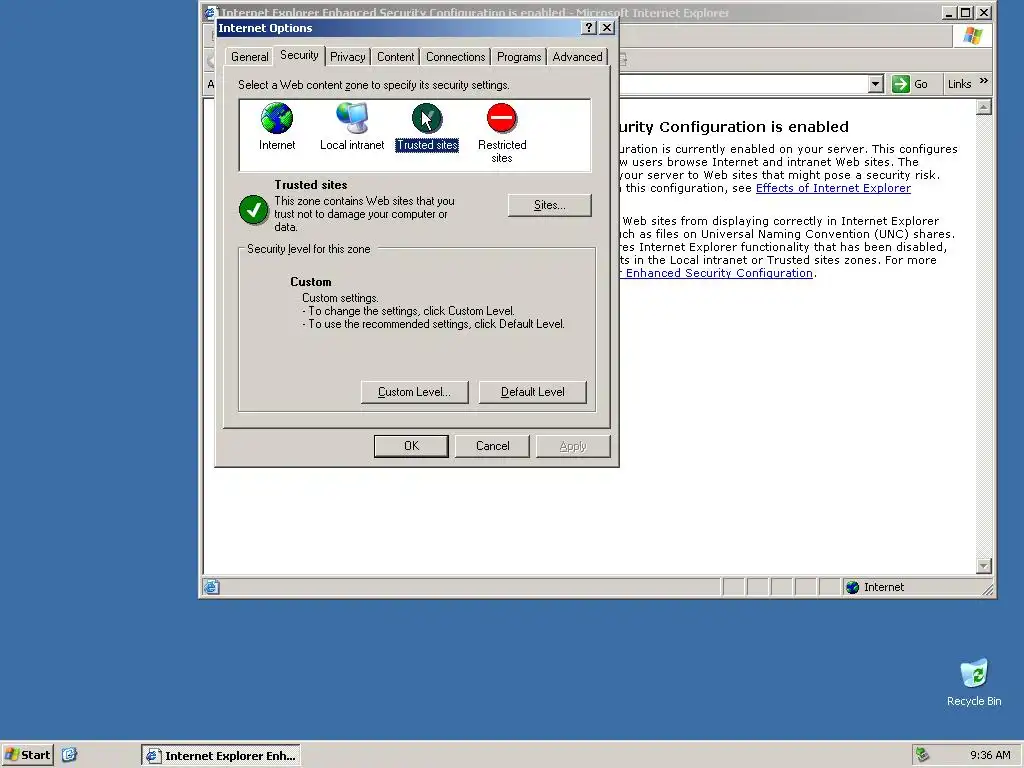Click the system tray security icon
The width and height of the screenshot is (1024, 768).
922,755
